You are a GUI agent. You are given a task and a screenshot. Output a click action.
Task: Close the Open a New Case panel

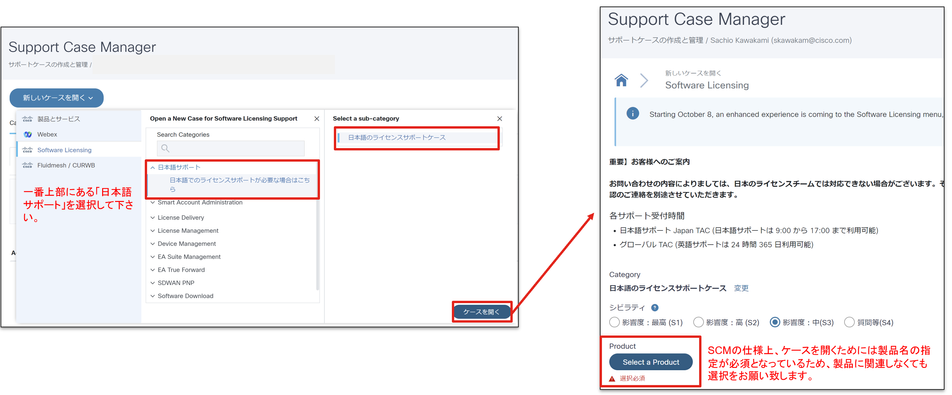click(x=316, y=119)
